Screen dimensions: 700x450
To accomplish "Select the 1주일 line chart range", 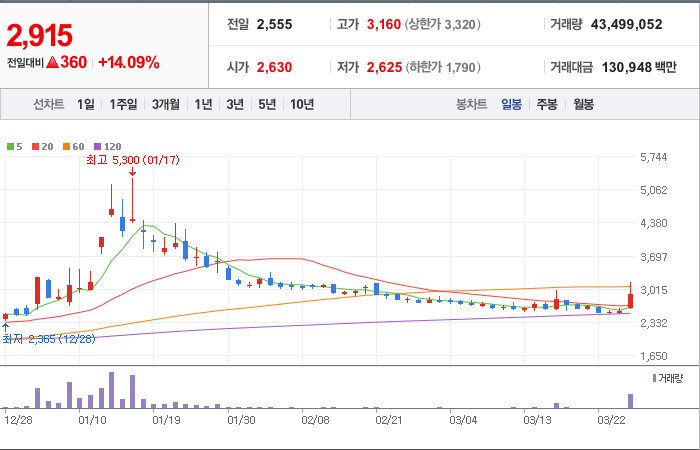I will click(123, 104).
